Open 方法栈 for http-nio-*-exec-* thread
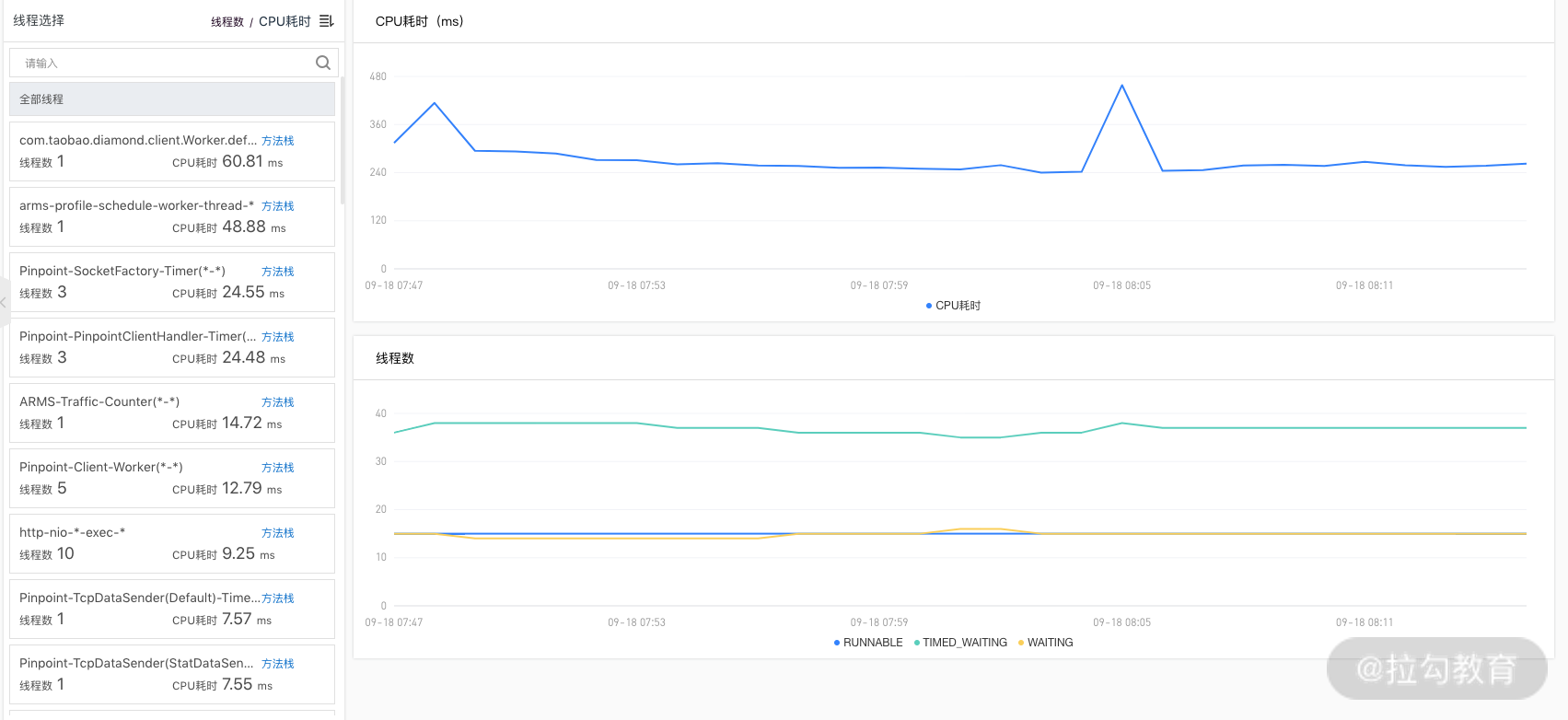1568x720 pixels. 277,533
